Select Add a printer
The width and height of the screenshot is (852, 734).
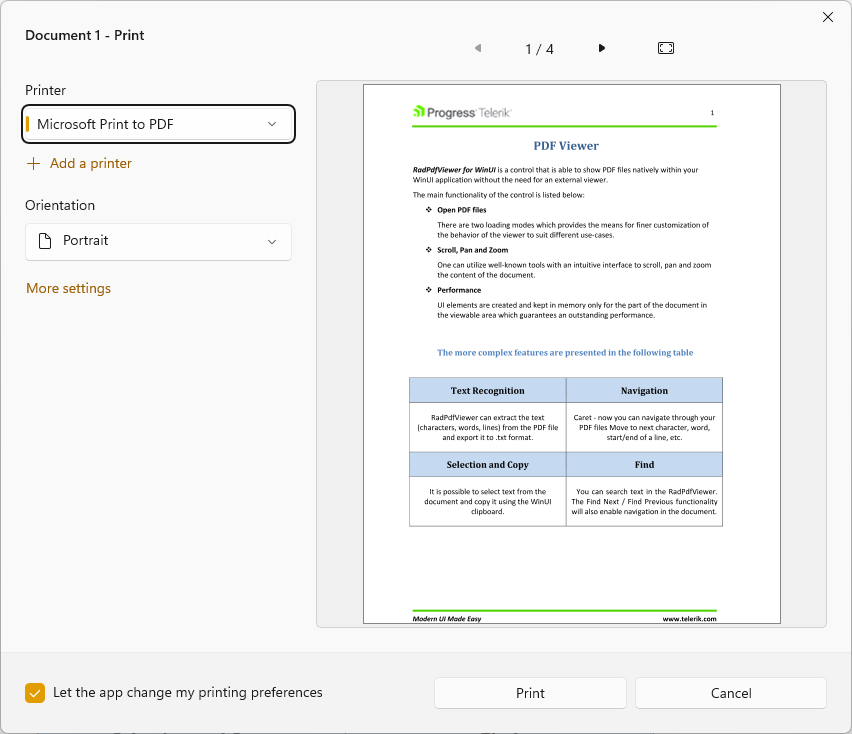88,162
